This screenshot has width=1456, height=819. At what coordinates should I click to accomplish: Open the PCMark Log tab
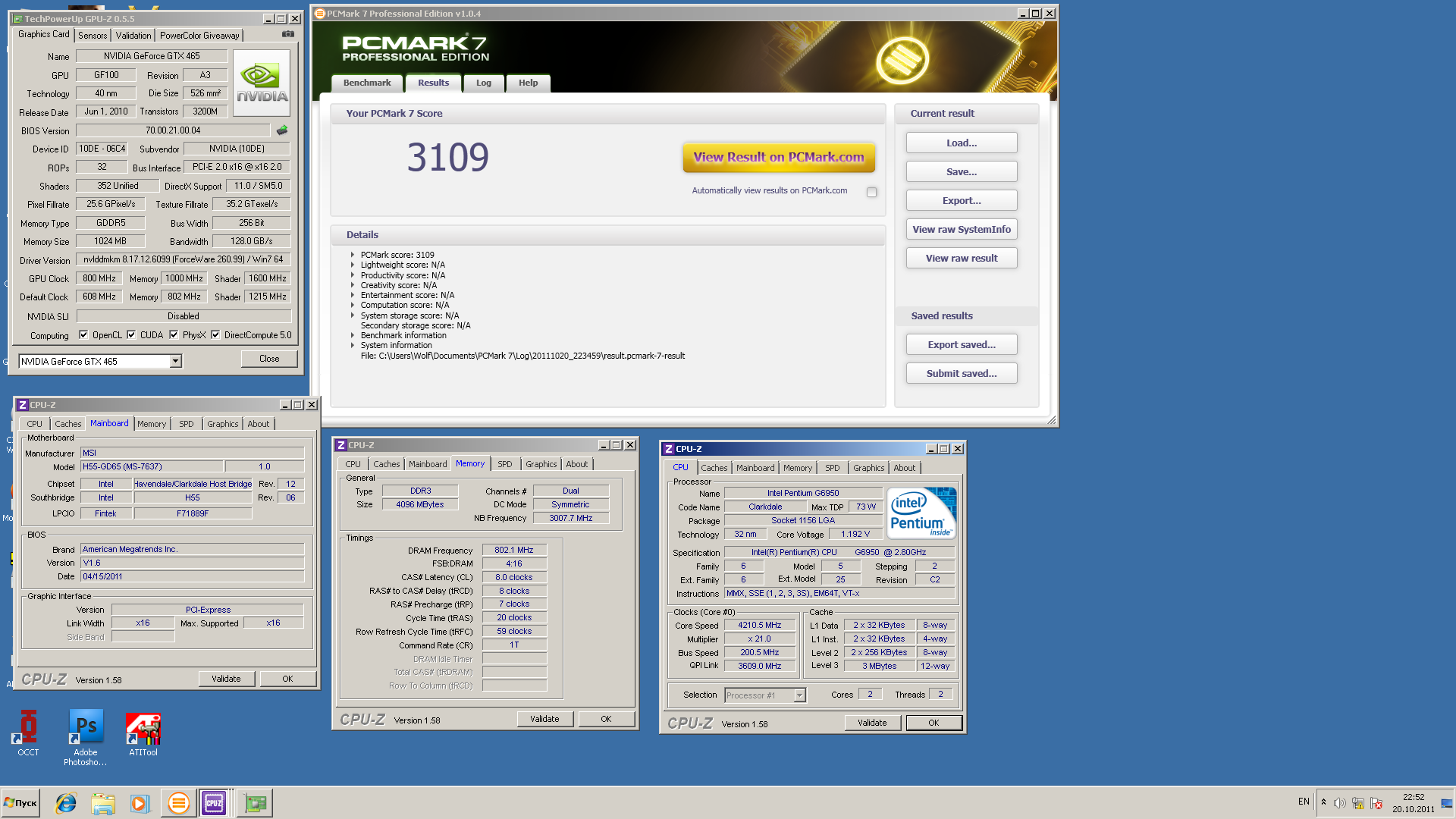pos(484,83)
